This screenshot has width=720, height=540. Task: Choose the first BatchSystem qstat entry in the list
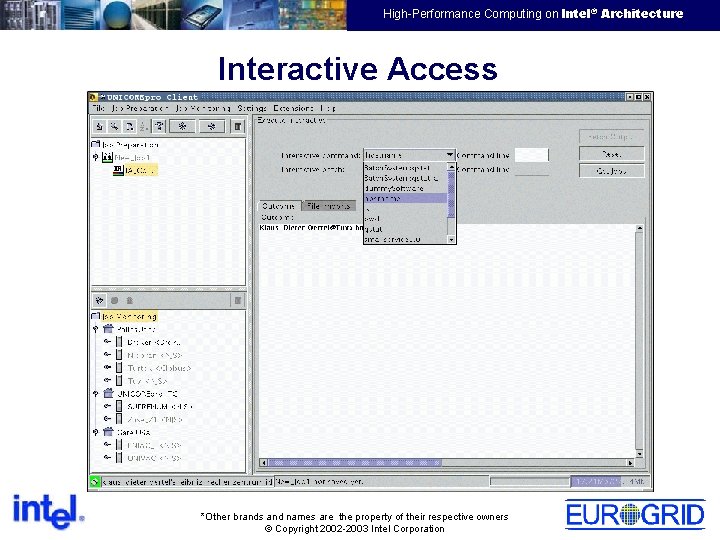click(x=405, y=168)
